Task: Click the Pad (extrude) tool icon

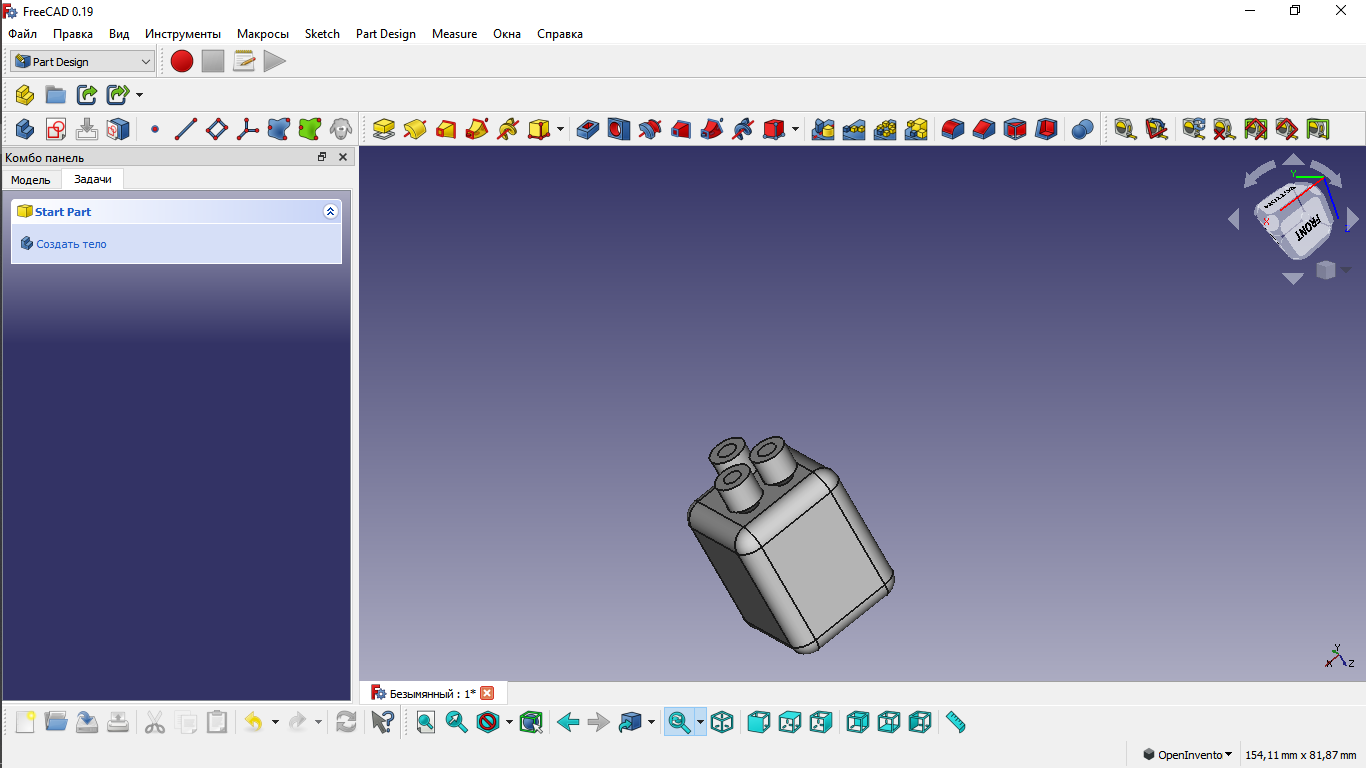Action: click(384, 129)
